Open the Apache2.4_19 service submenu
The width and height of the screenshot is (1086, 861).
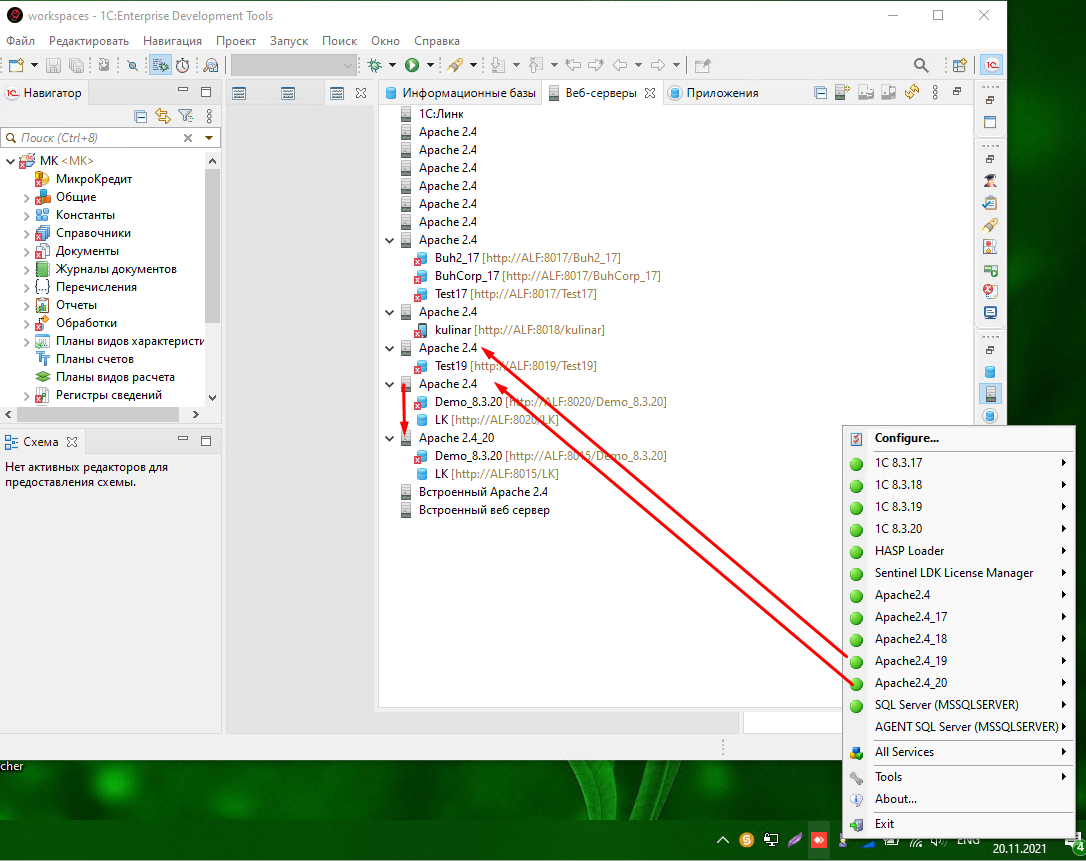point(959,661)
